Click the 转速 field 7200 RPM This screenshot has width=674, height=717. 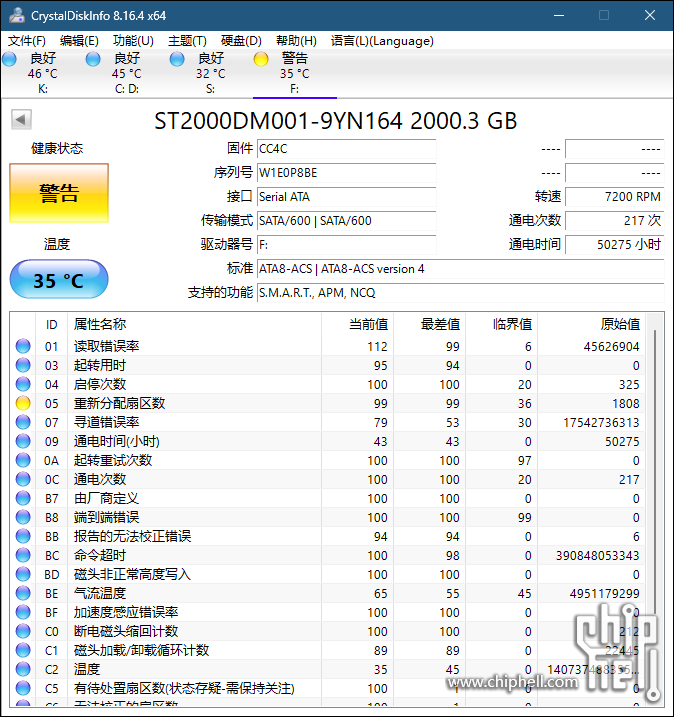(x=615, y=197)
